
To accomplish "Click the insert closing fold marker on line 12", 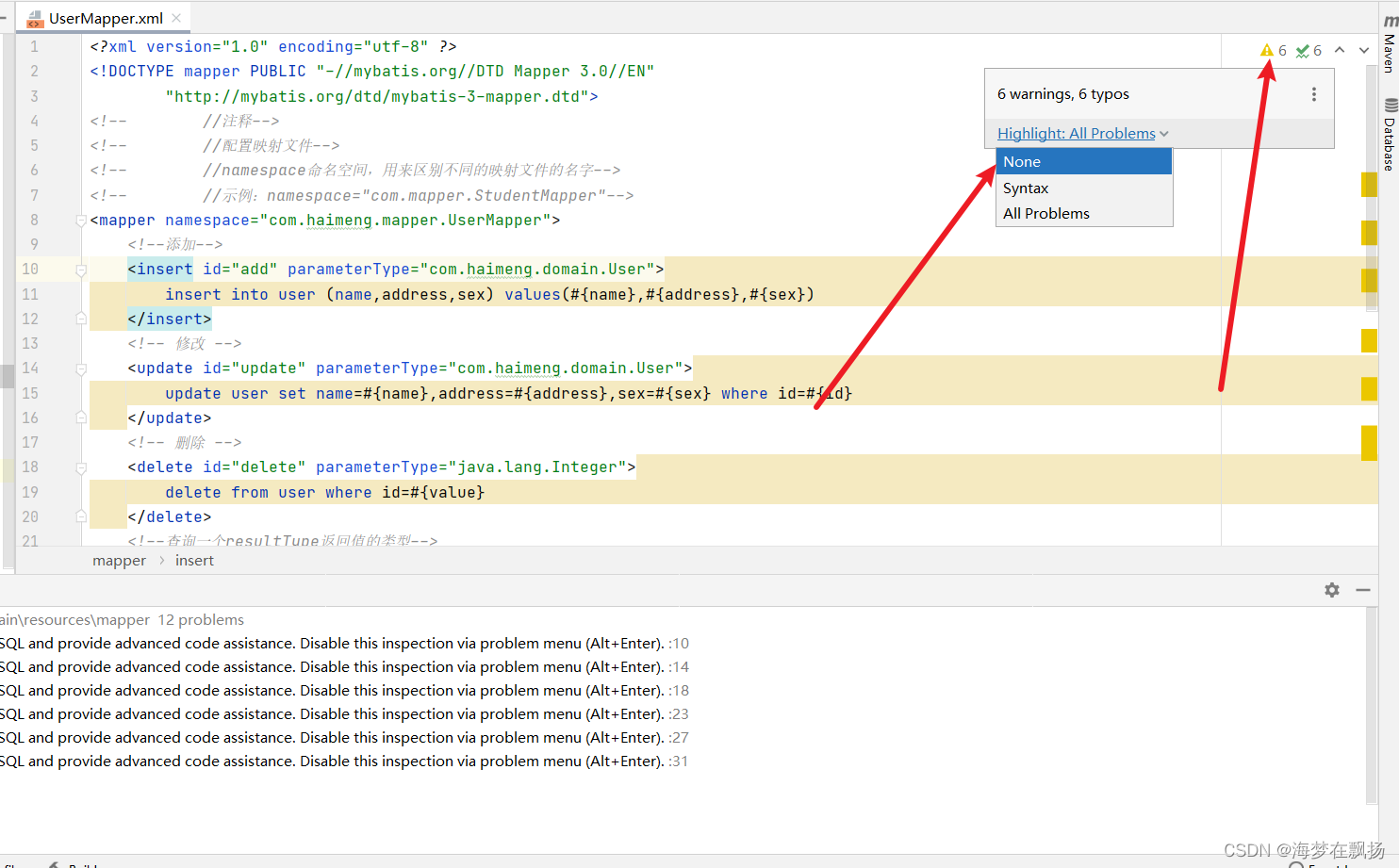I will click(x=81, y=319).
